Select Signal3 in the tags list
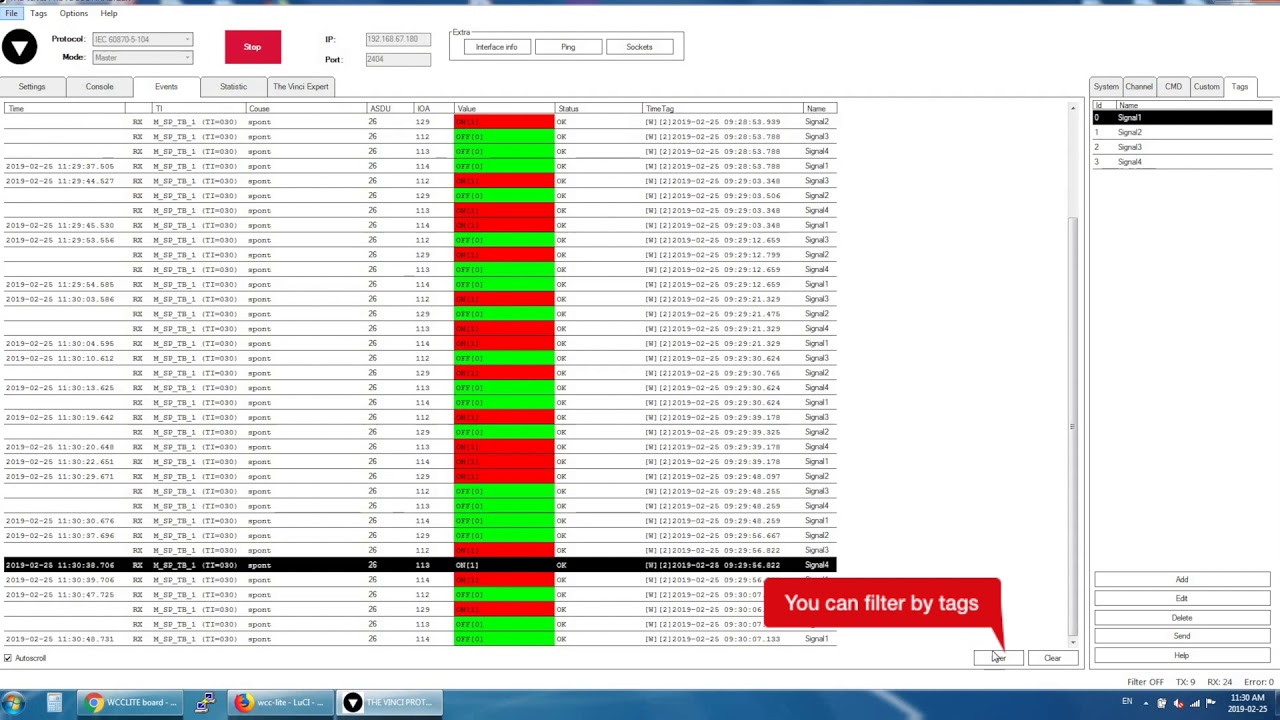This screenshot has height=720, width=1280. (x=1182, y=147)
